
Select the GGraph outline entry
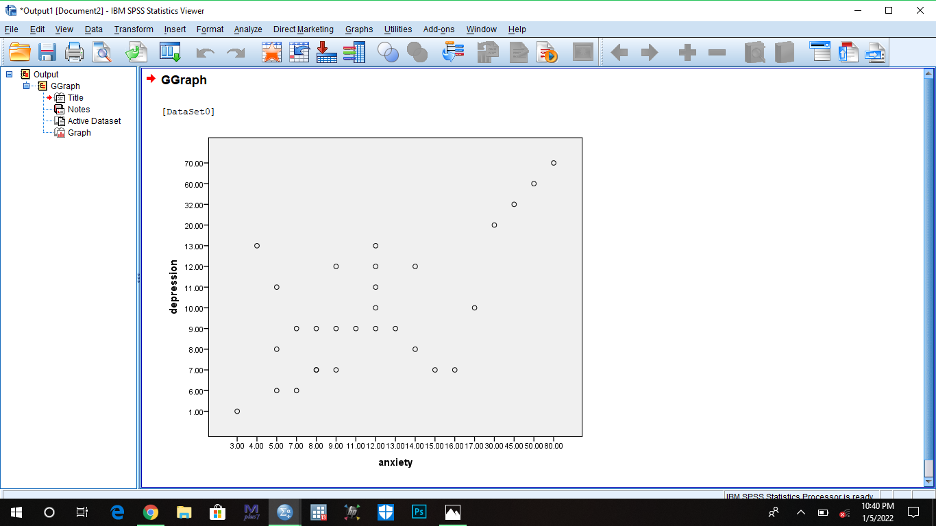(64, 86)
